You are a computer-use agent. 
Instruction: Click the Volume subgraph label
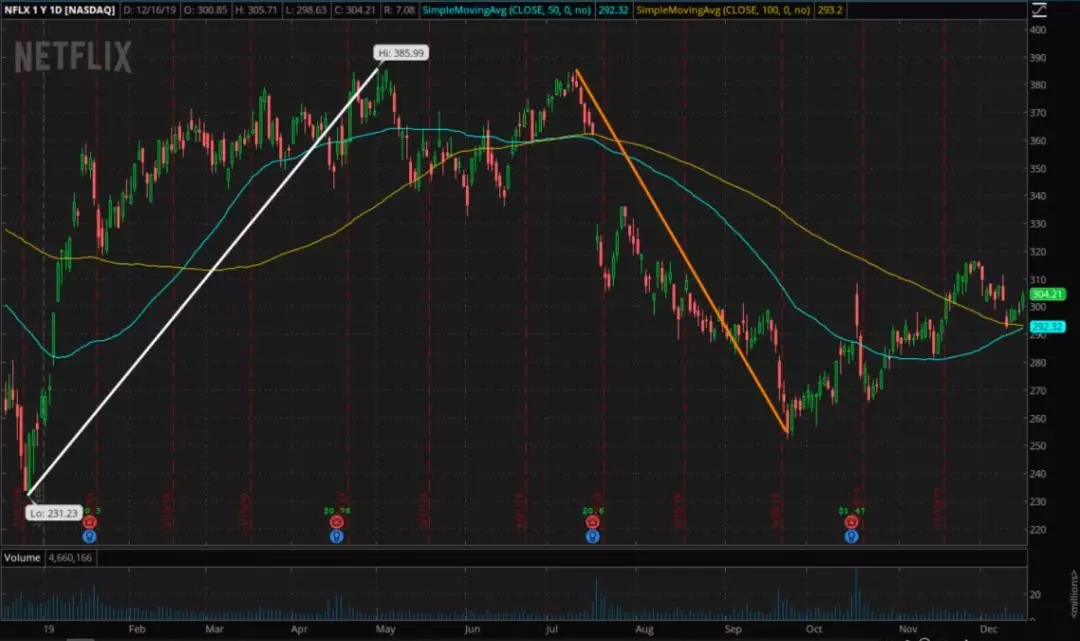point(20,557)
